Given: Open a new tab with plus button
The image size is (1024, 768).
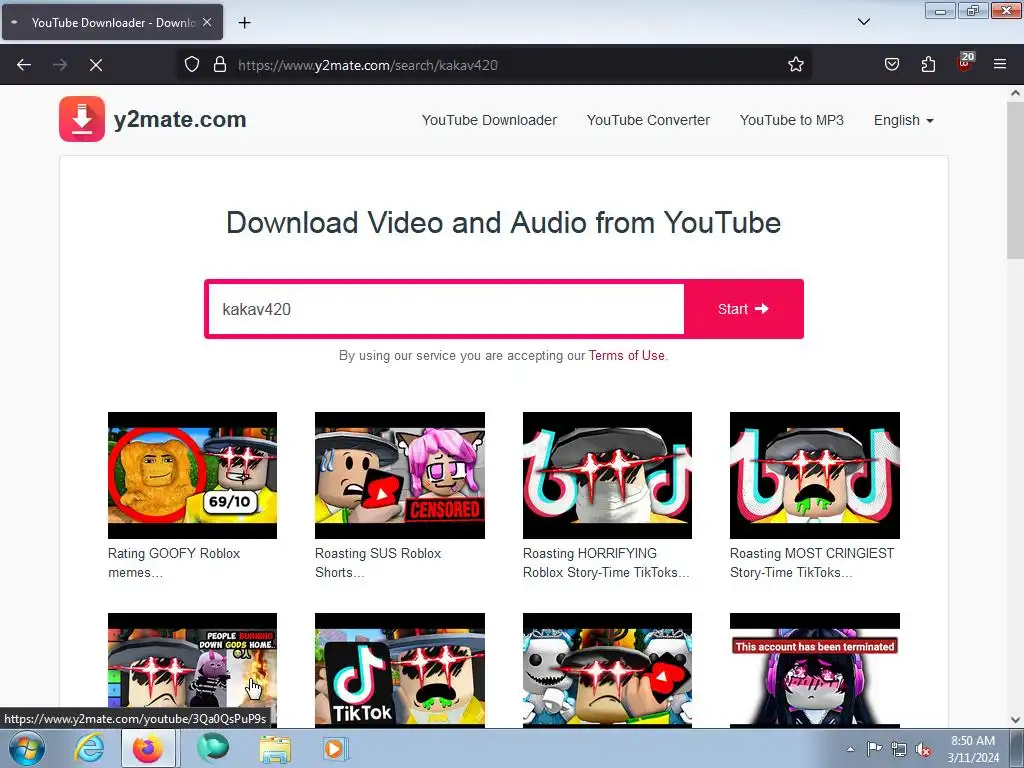Looking at the screenshot, I should click(244, 23).
